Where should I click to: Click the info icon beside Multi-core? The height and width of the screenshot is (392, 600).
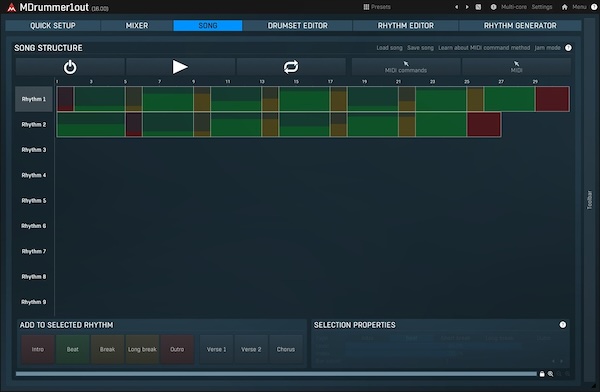(493, 7)
